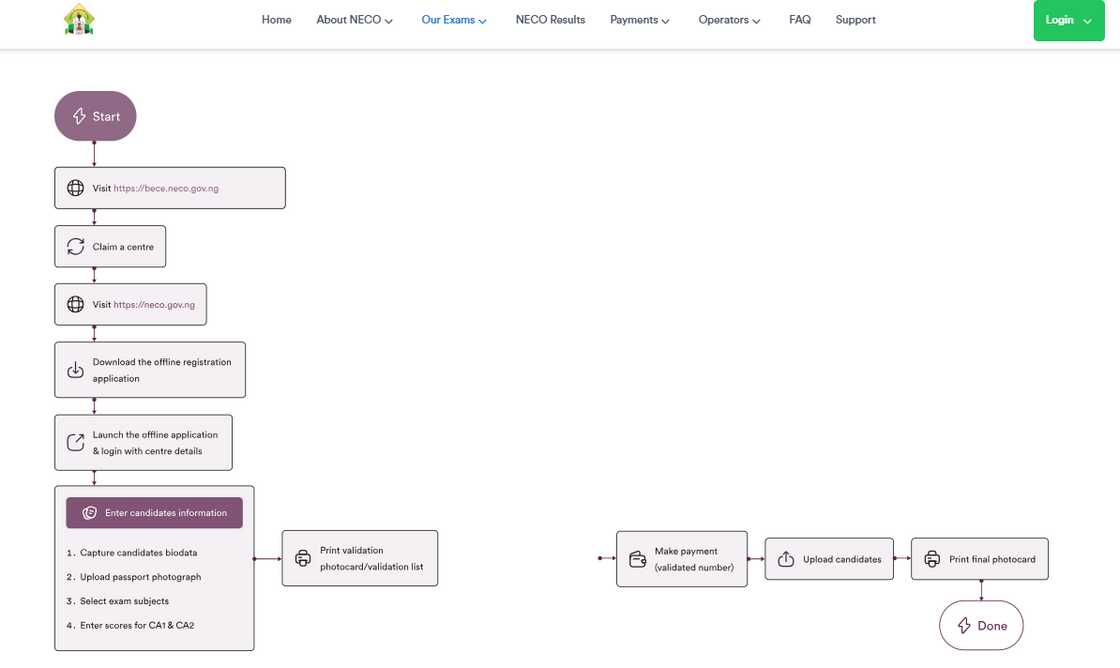The image size is (1120, 668).
Task: Click the launch icon next to Launch the offline application
Action: coord(76,442)
